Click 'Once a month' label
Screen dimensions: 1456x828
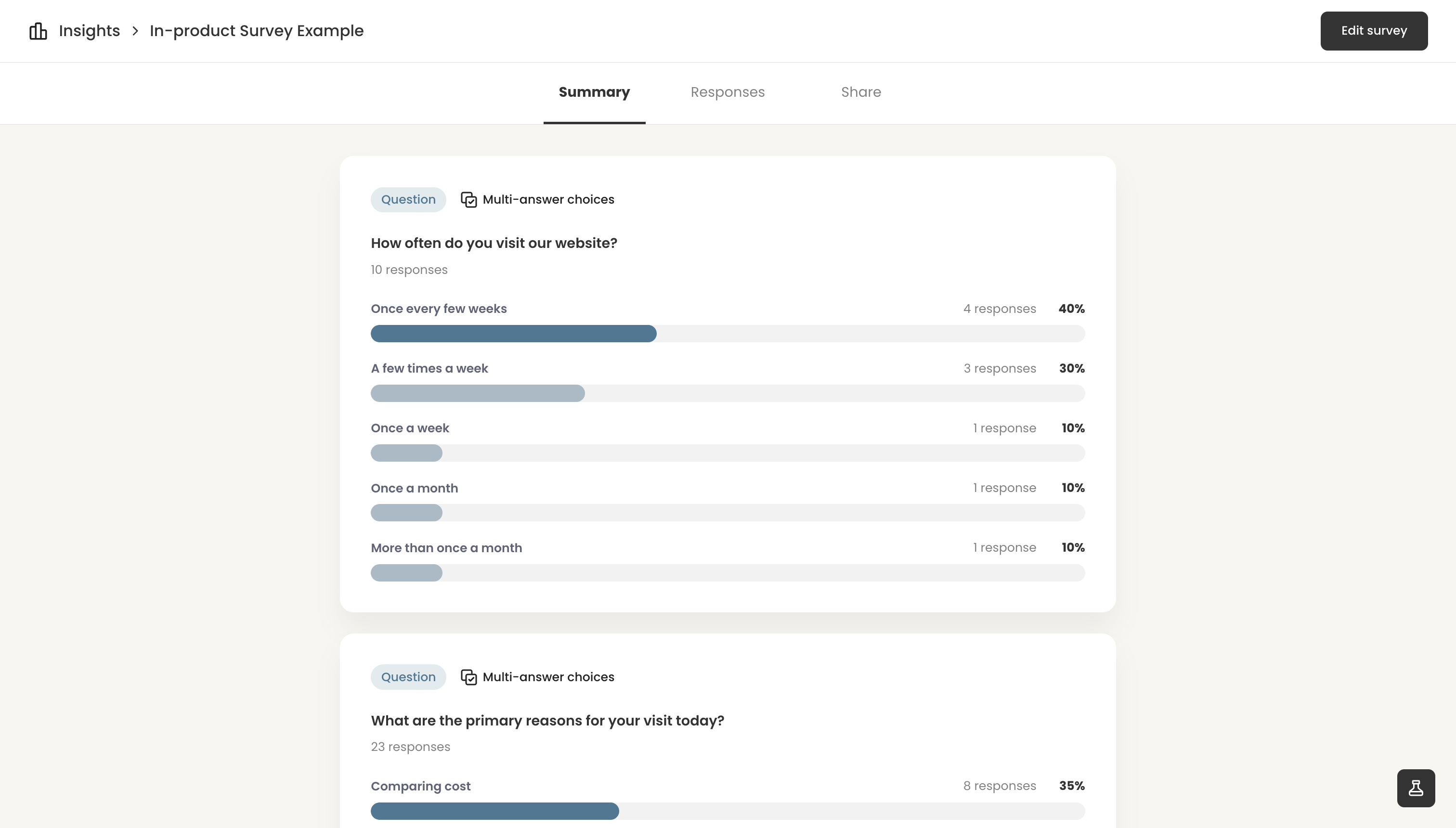414,488
